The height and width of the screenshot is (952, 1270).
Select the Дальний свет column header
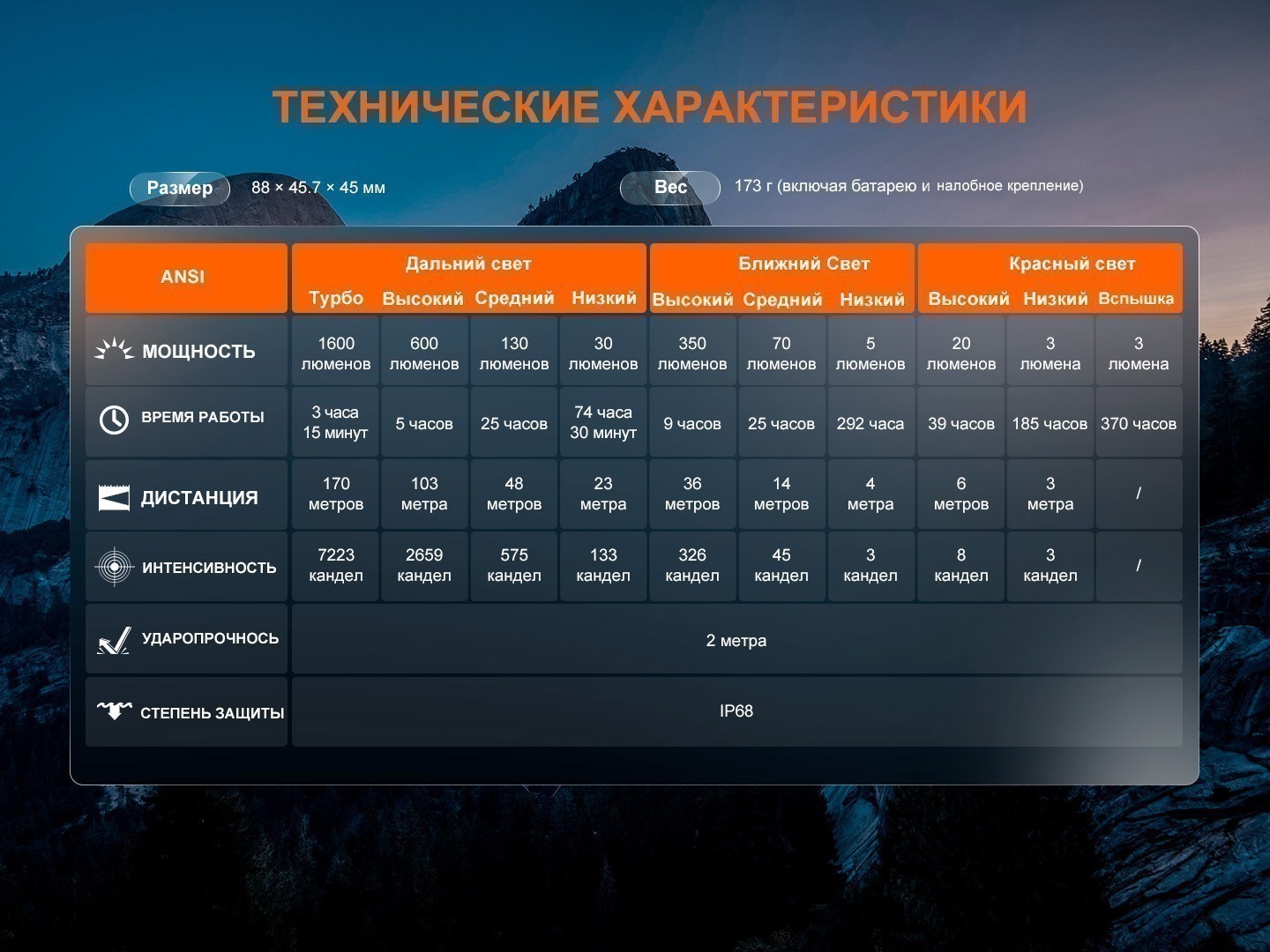468,264
